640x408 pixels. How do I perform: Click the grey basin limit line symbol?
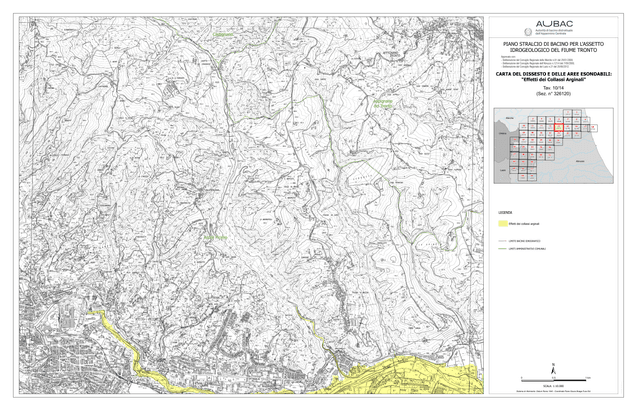click(503, 241)
